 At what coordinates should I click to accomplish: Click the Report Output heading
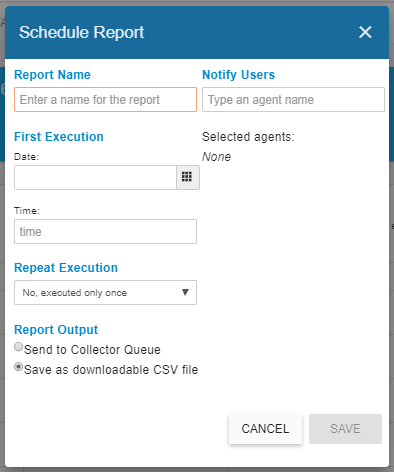tap(56, 330)
